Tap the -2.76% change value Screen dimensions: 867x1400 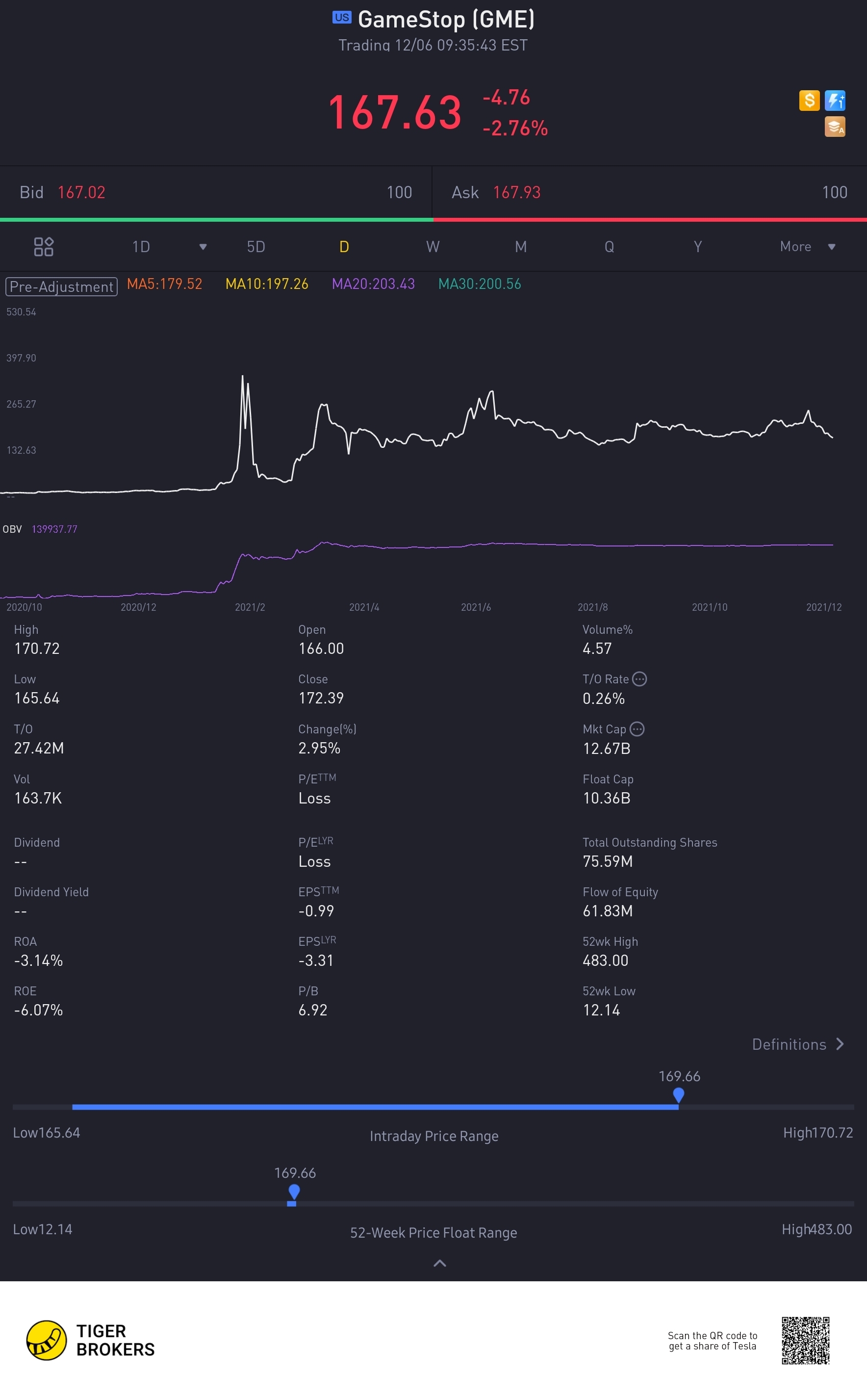click(515, 128)
